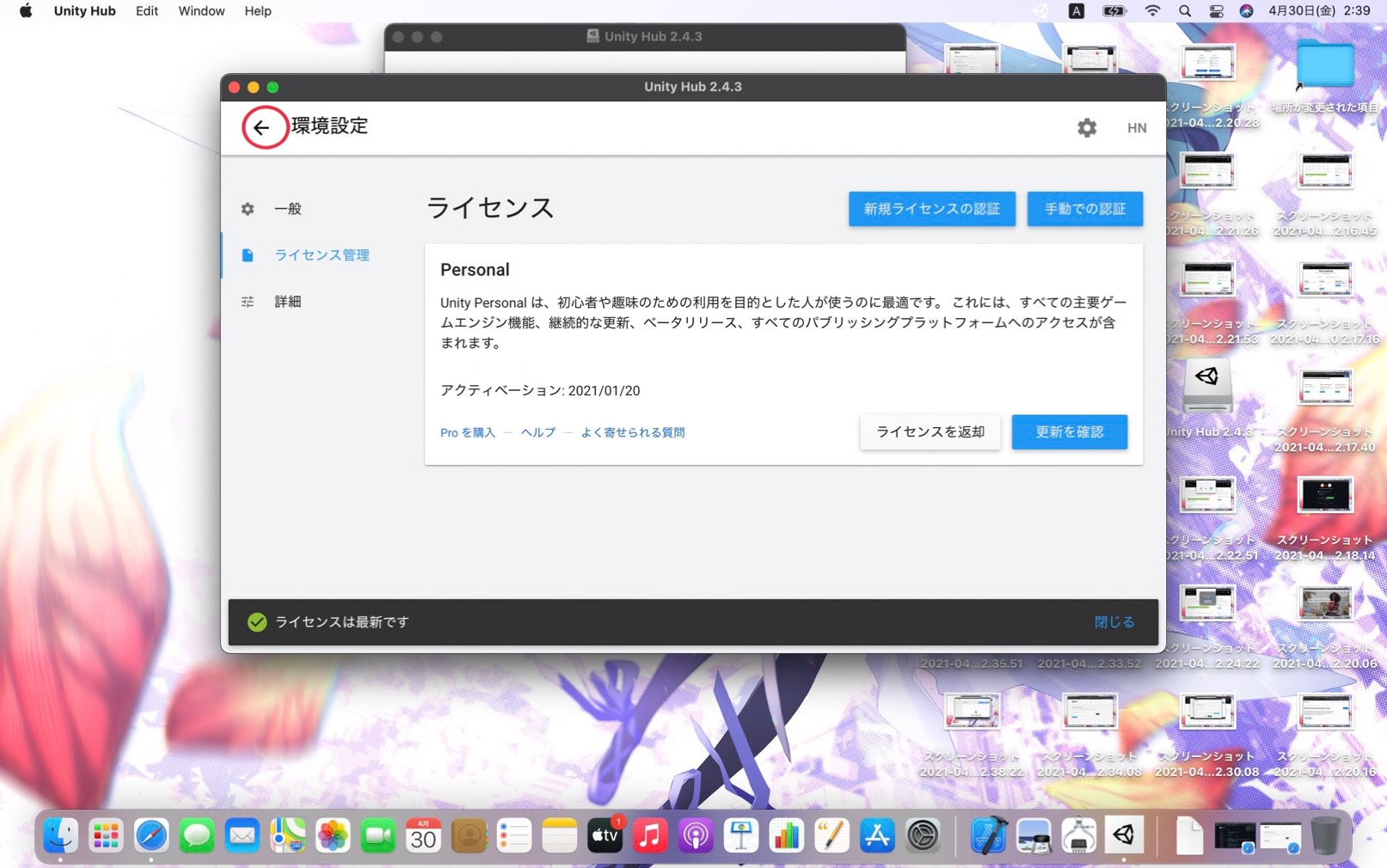
Task: Click the battery status icon
Action: click(x=1114, y=11)
